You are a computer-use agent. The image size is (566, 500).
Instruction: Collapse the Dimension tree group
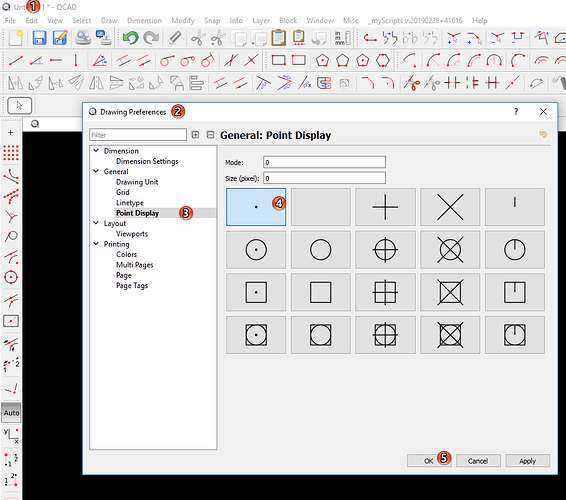(x=96, y=151)
